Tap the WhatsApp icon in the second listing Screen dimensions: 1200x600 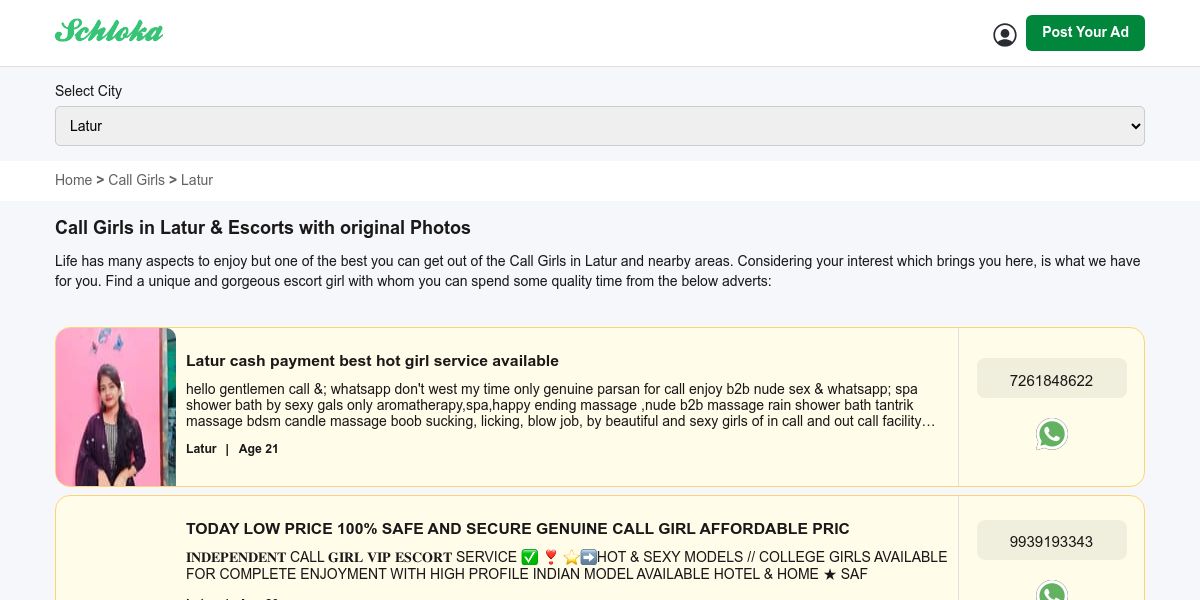(x=1051, y=591)
